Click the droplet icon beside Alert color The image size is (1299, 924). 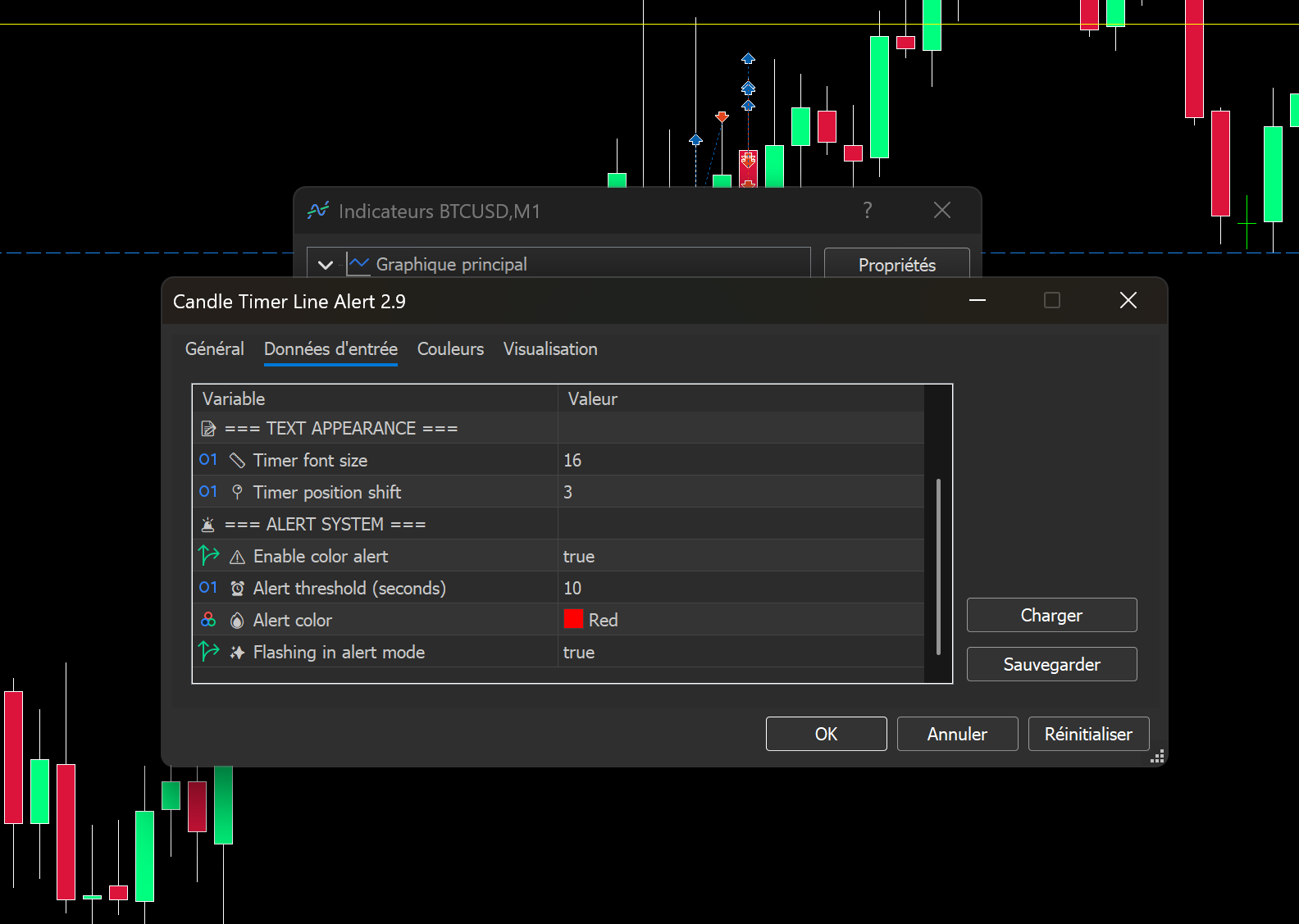click(237, 621)
